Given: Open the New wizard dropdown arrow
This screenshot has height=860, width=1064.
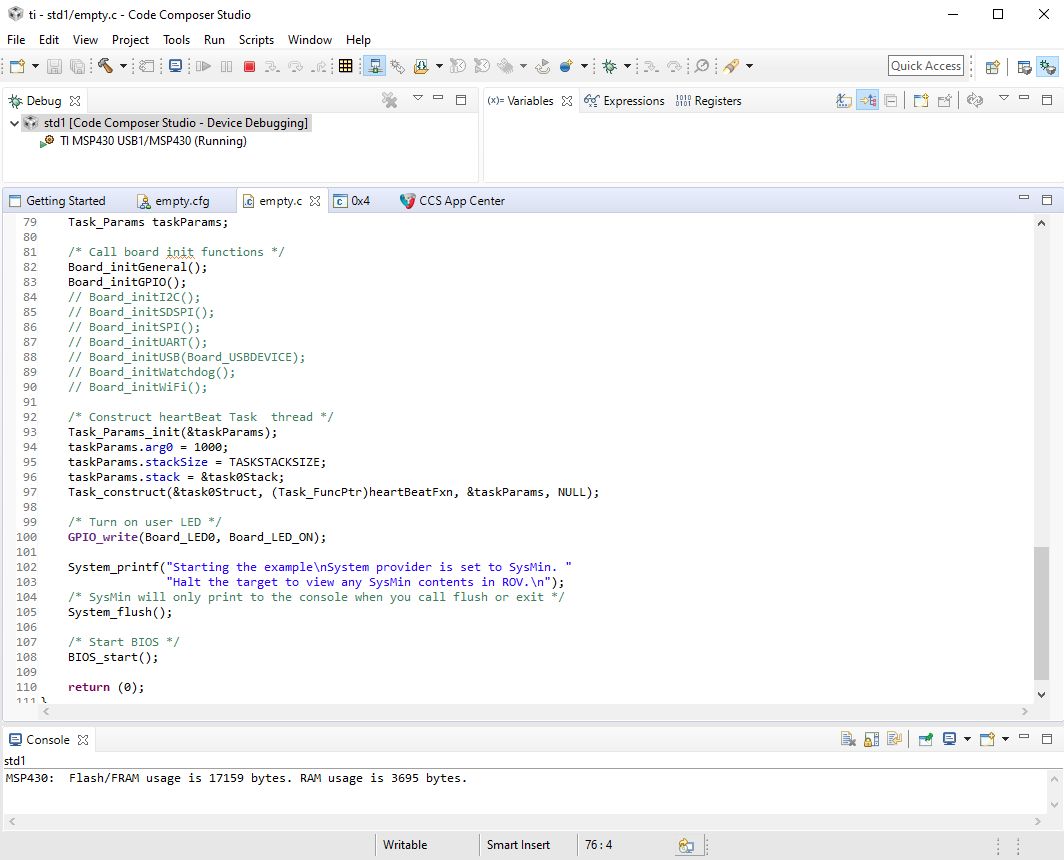Looking at the screenshot, I should pos(35,67).
